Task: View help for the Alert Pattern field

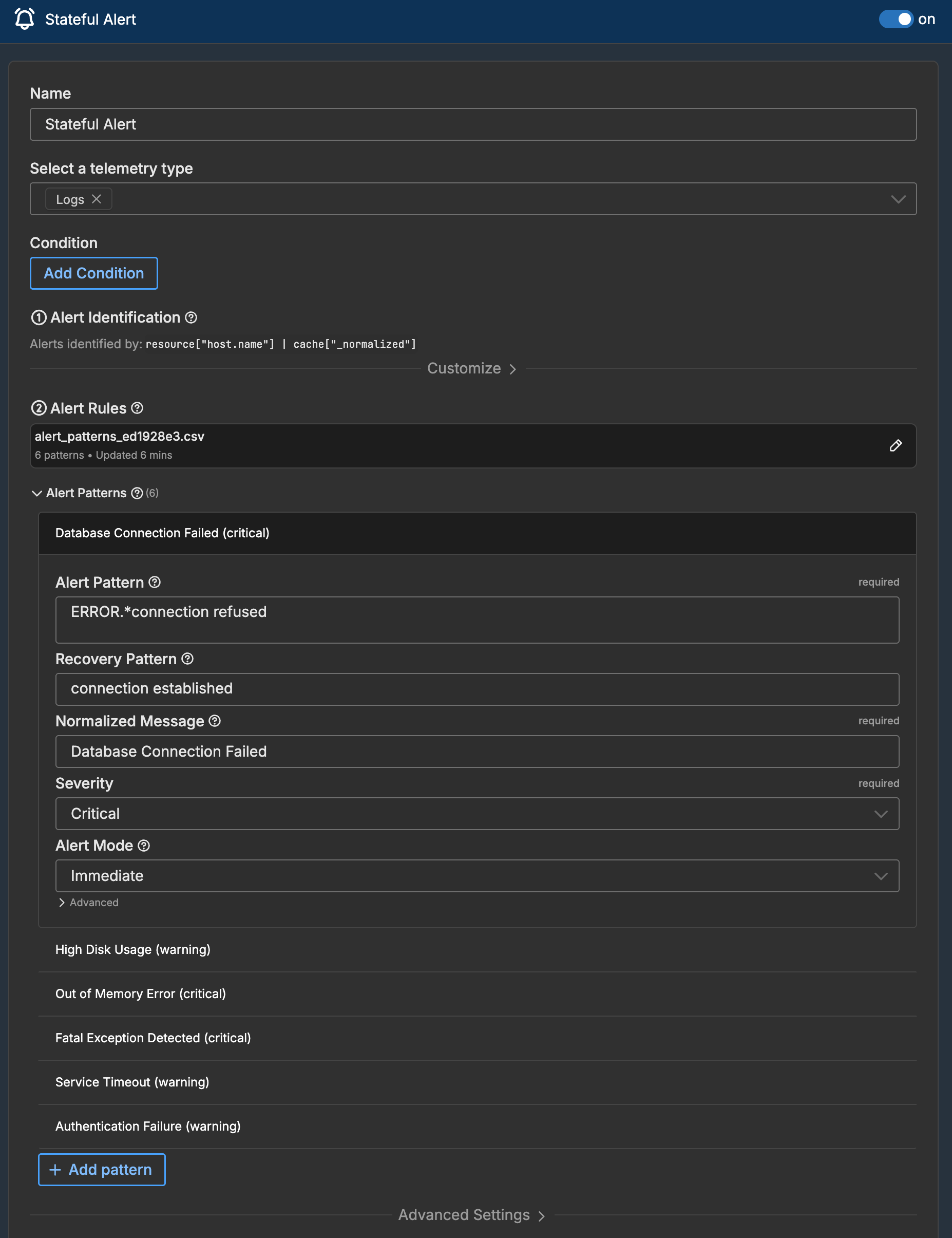Action: [x=154, y=582]
